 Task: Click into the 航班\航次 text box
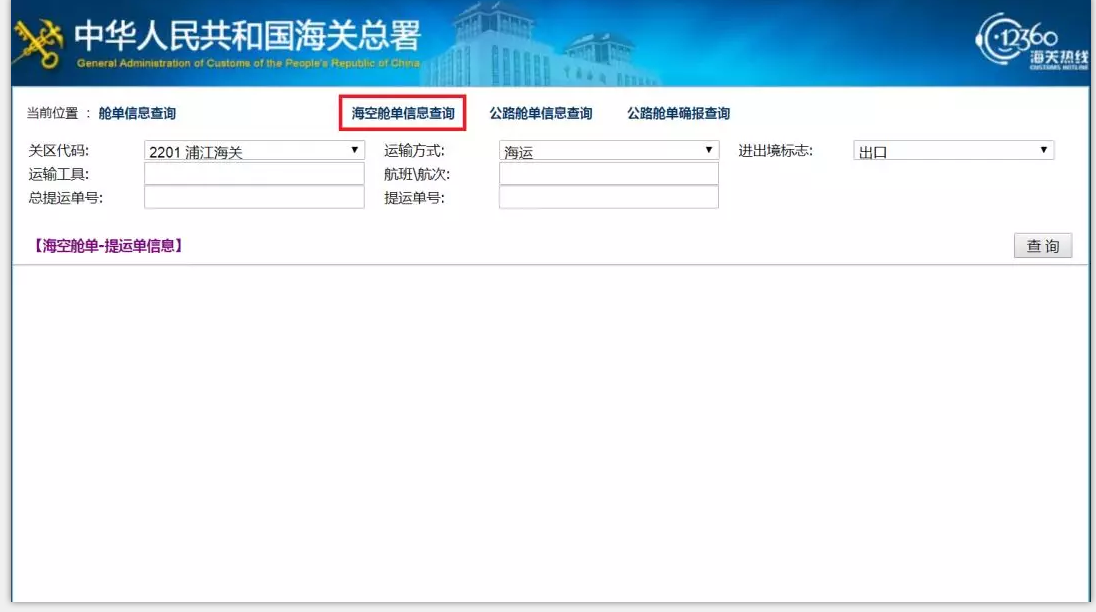point(608,174)
